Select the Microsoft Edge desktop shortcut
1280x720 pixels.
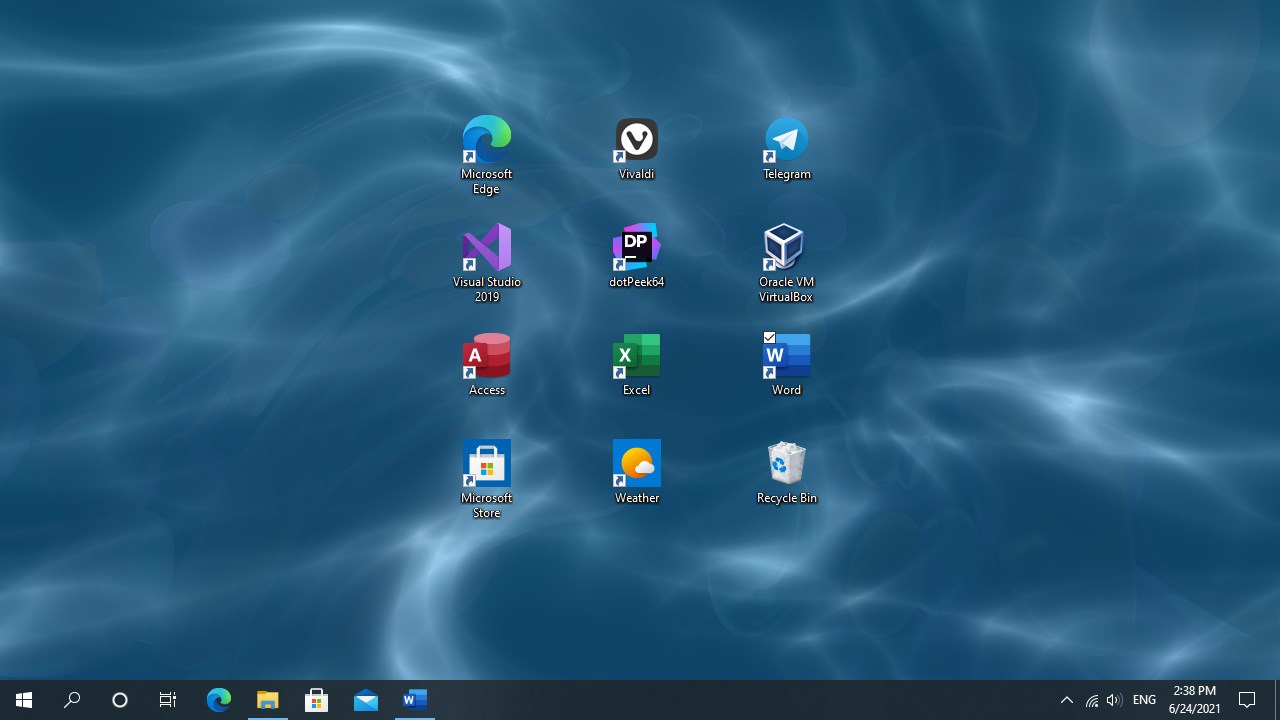pyautogui.click(x=486, y=155)
